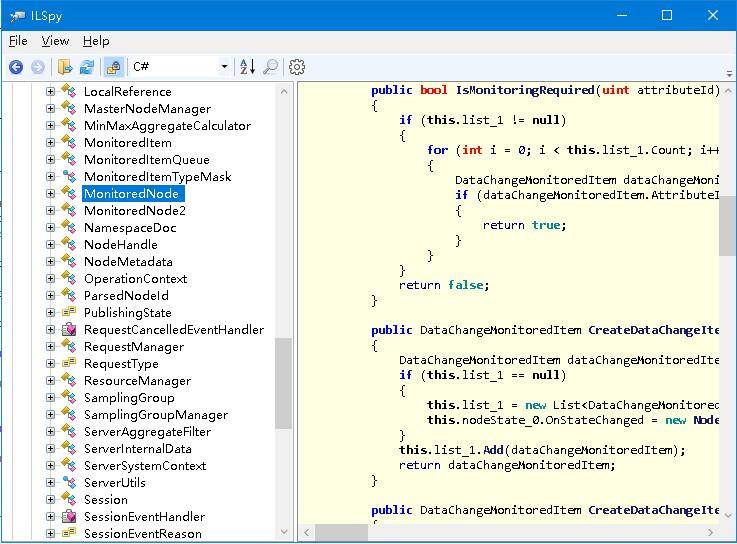Open an assembly file via toolbar

pyautogui.click(x=65, y=67)
